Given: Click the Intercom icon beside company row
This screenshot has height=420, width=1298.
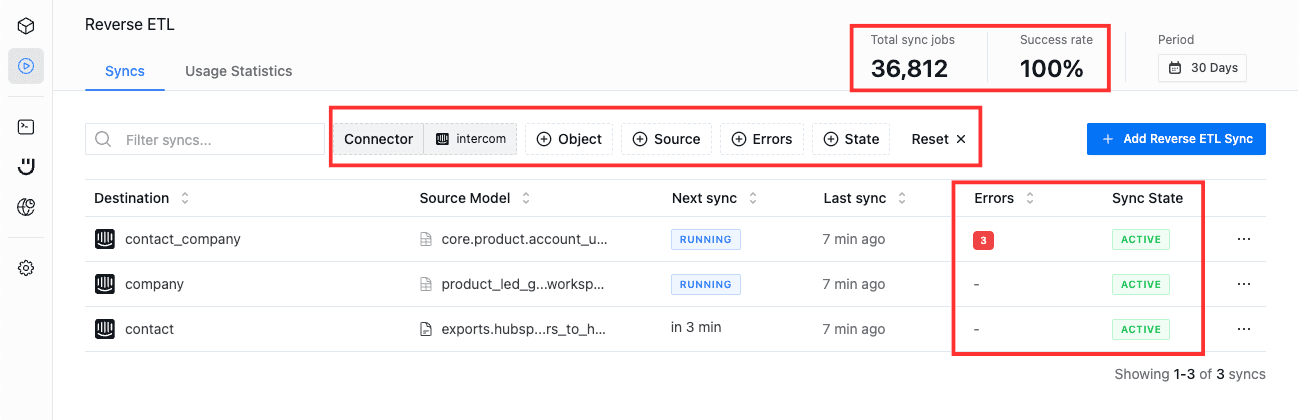Looking at the screenshot, I should point(105,284).
